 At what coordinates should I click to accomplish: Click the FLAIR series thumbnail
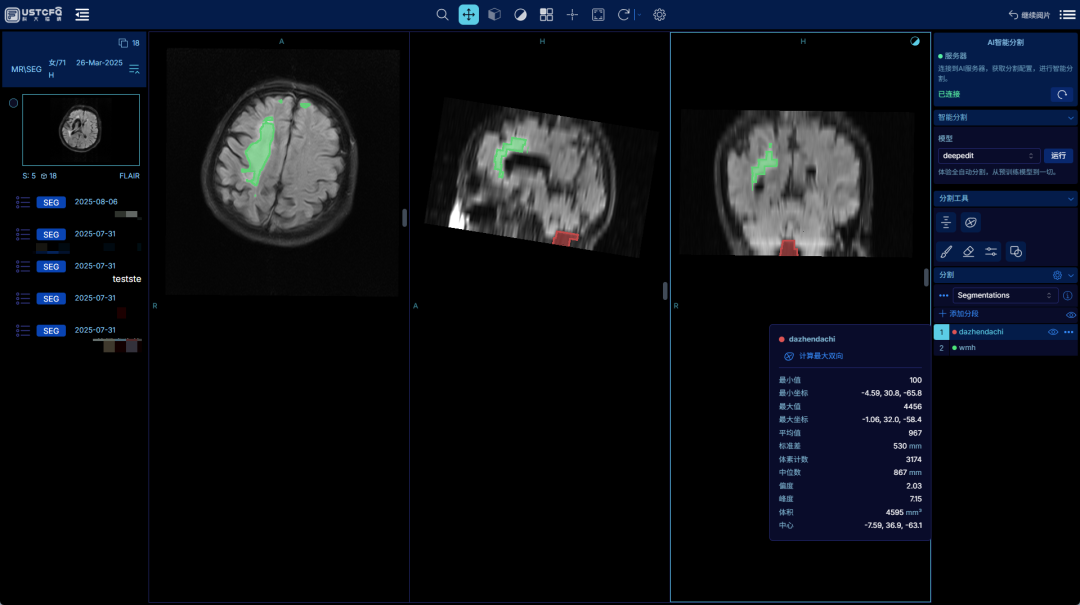click(x=81, y=130)
